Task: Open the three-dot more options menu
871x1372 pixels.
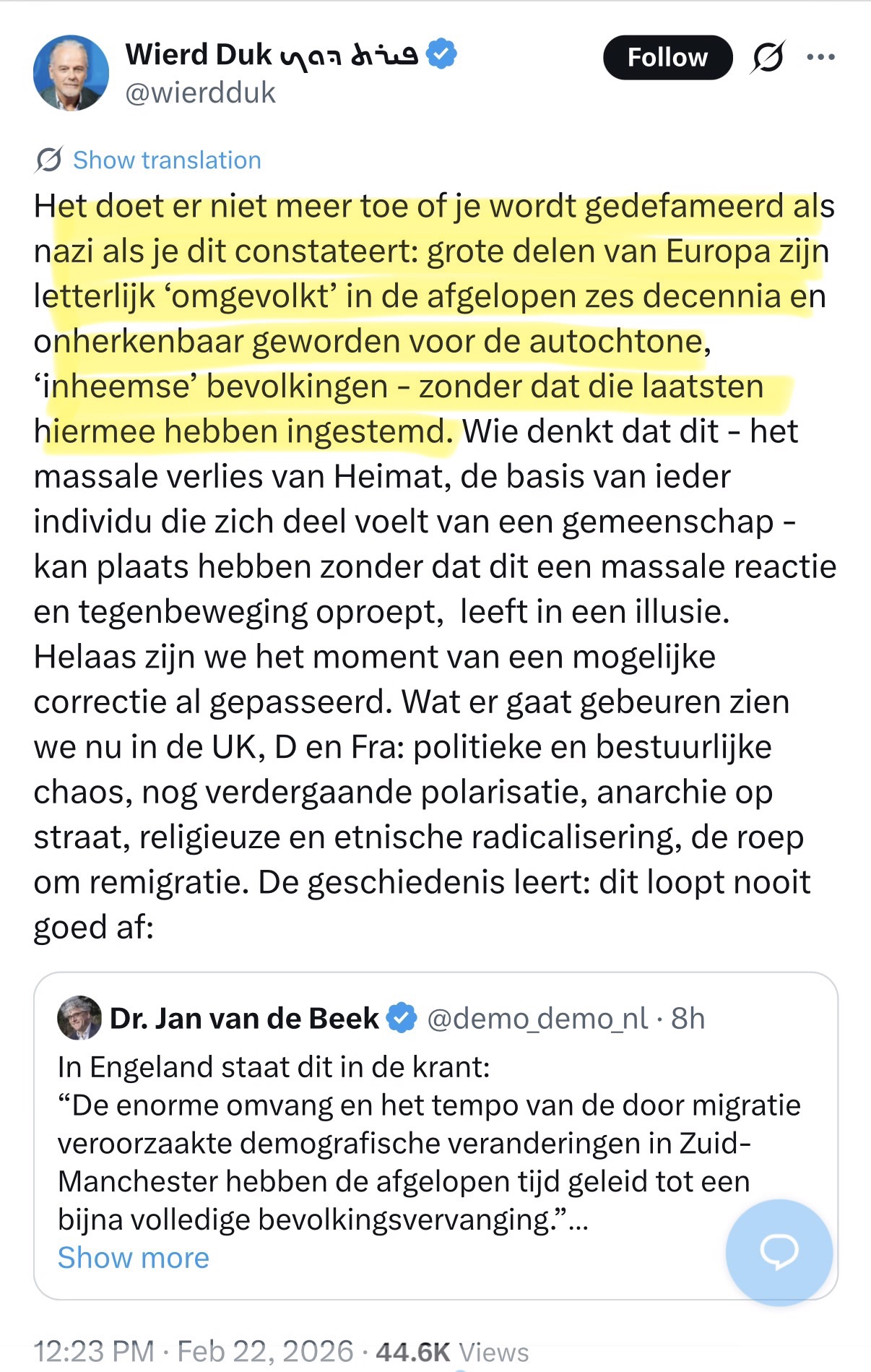Action: (x=821, y=57)
